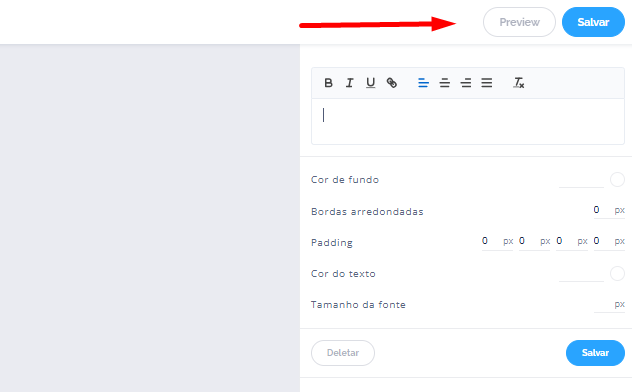Toggle bold formatting in the text editor
Image resolution: width=632 pixels, height=392 pixels.
click(328, 83)
